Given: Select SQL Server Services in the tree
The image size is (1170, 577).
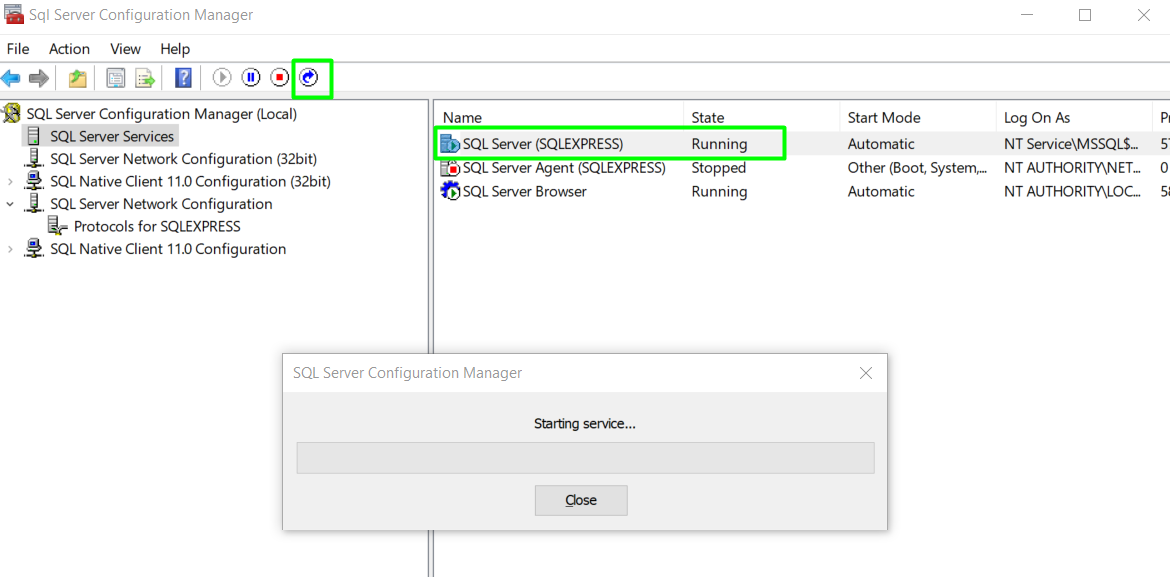Looking at the screenshot, I should click(112, 137).
